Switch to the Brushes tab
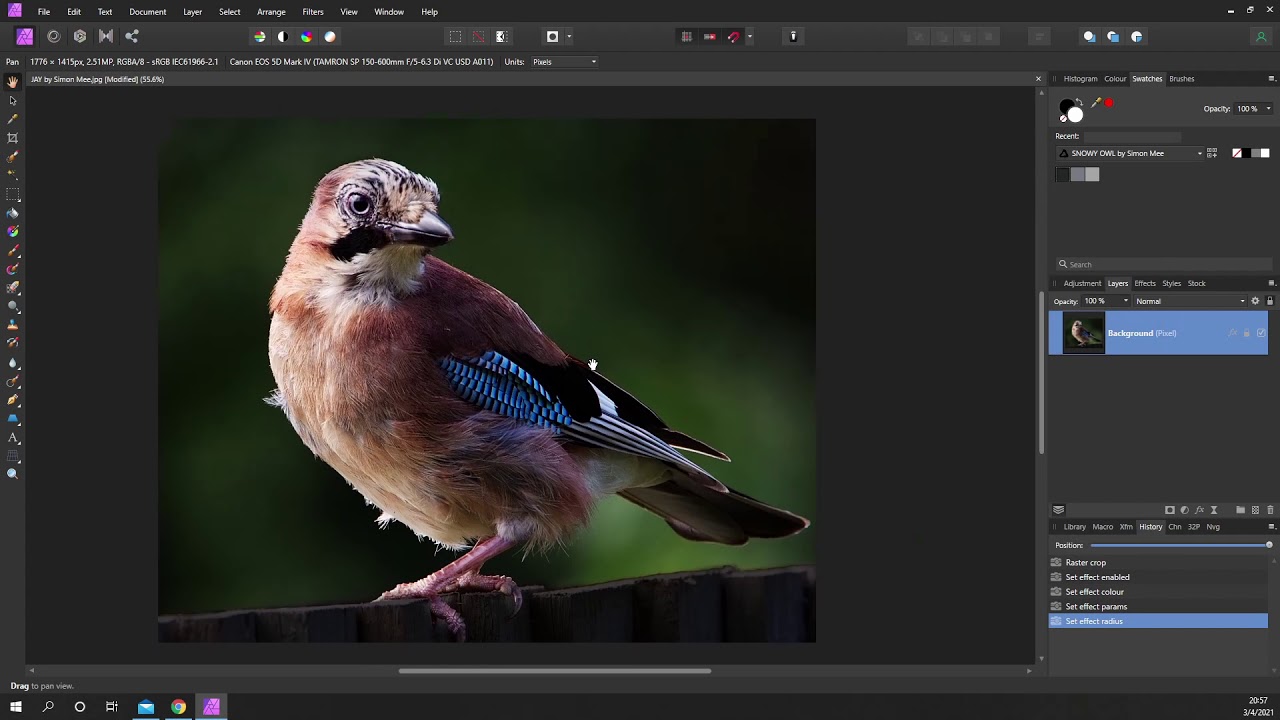Screen dimensions: 1280x720 coord(1181,79)
